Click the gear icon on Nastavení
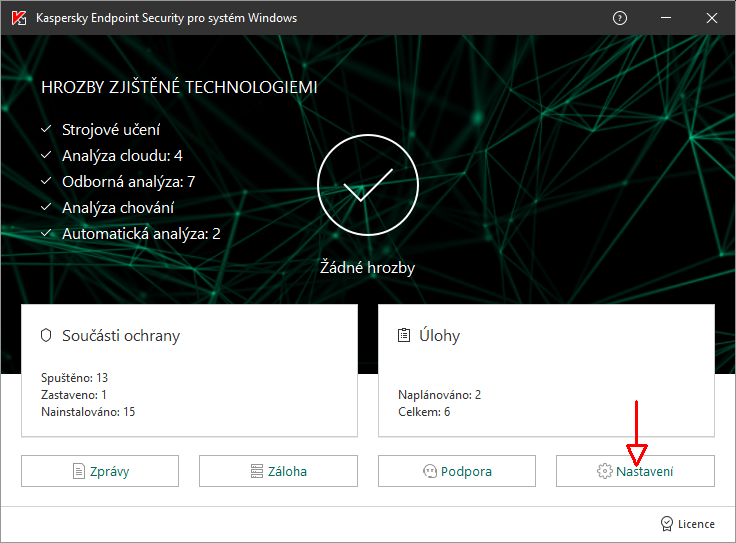This screenshot has width=736, height=543. point(605,471)
